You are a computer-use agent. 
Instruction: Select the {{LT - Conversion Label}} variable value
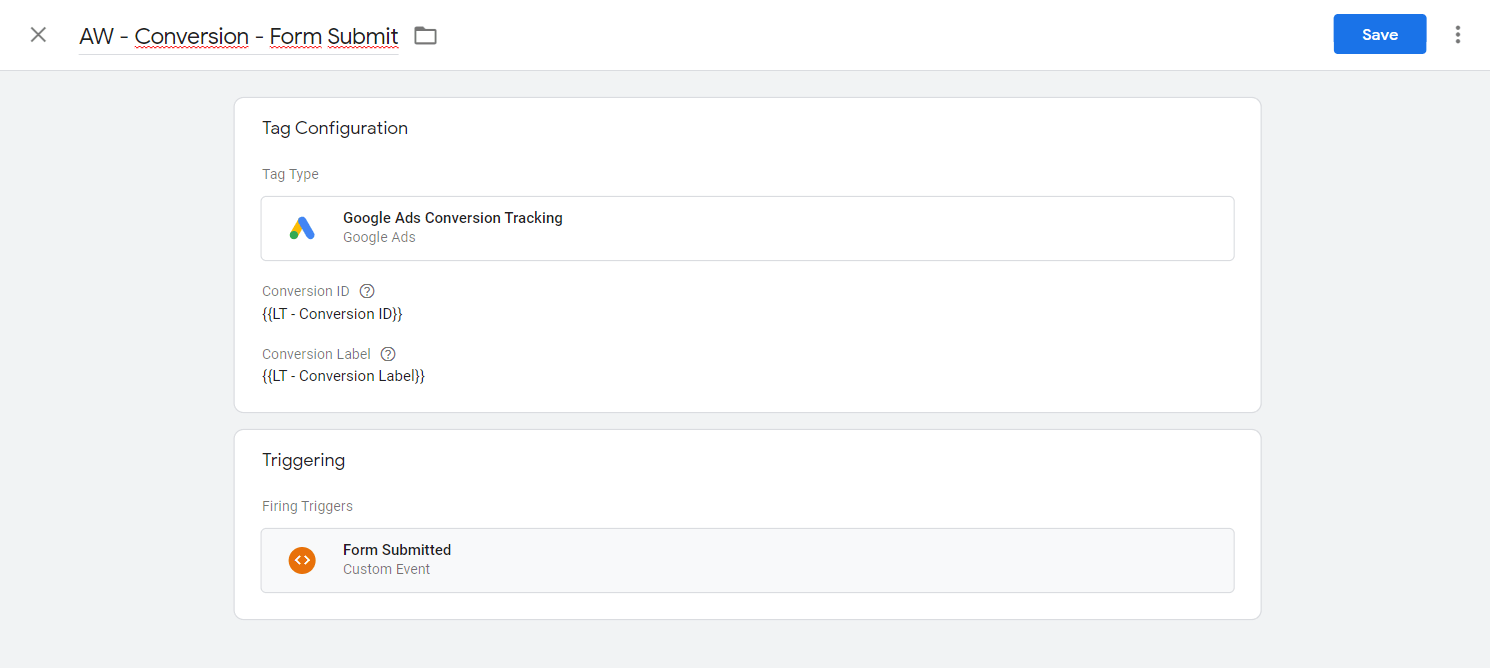tap(343, 376)
